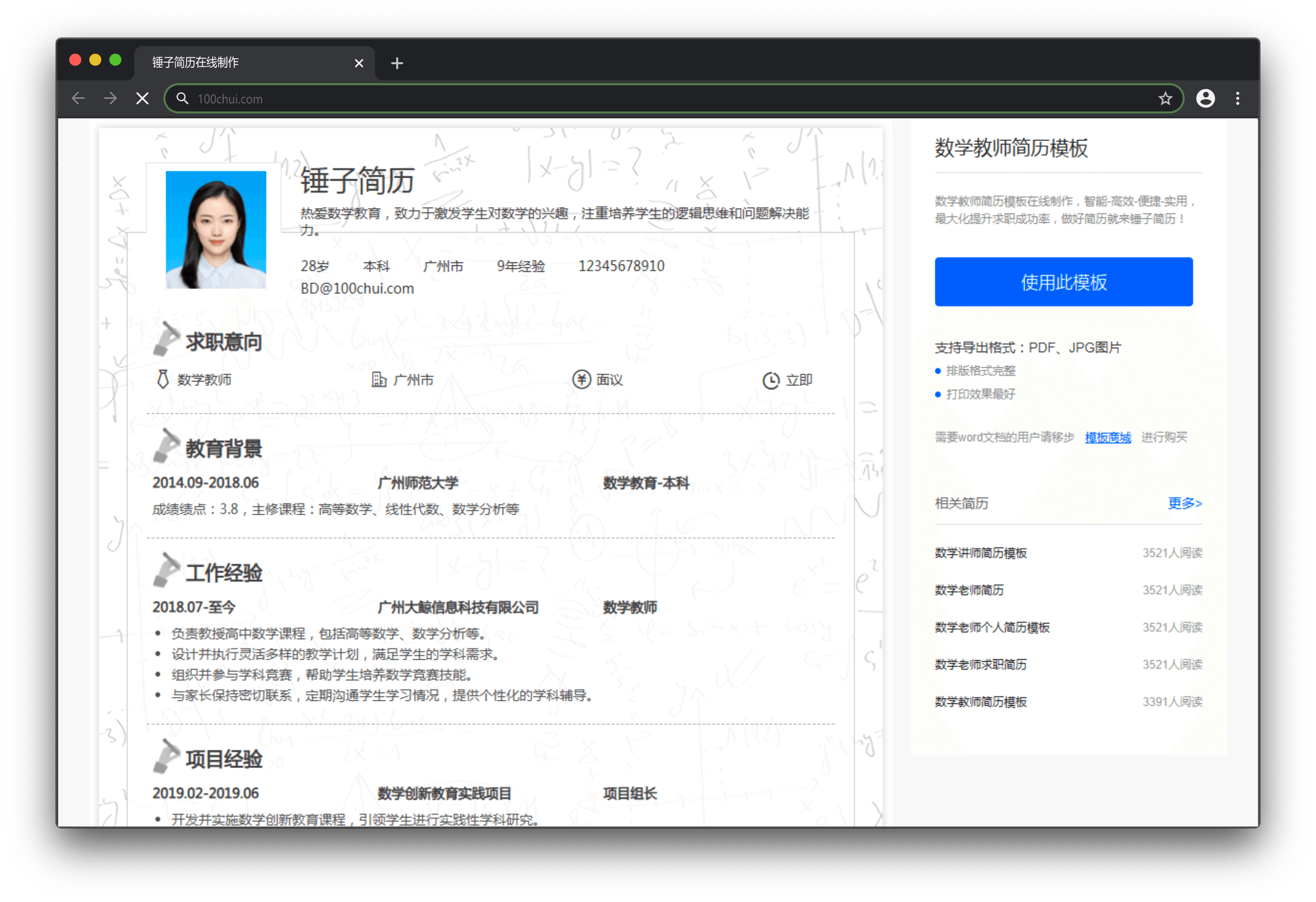Click the 锤子简历 resume title
Viewport: 1316px width, 902px height.
click(x=357, y=181)
